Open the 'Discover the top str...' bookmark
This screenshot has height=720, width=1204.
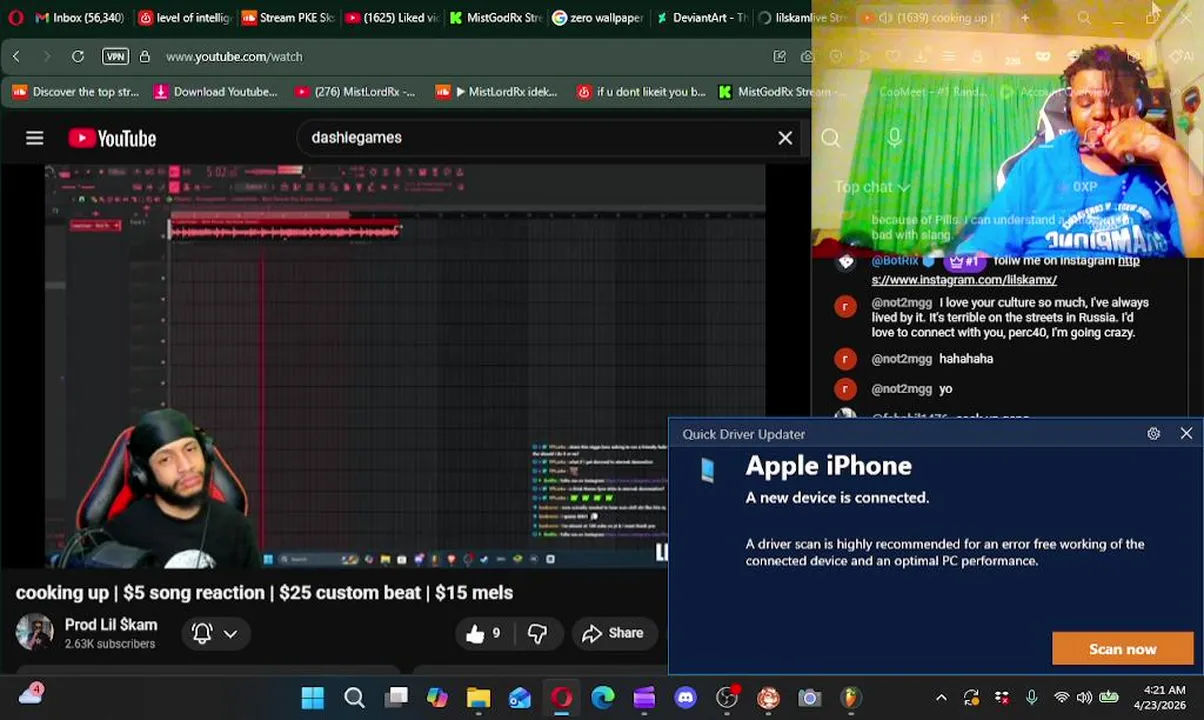75,92
